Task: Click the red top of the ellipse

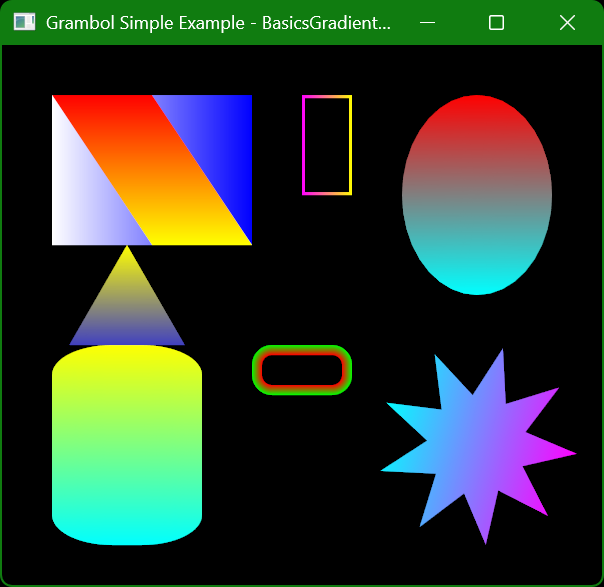Action: coord(477,110)
